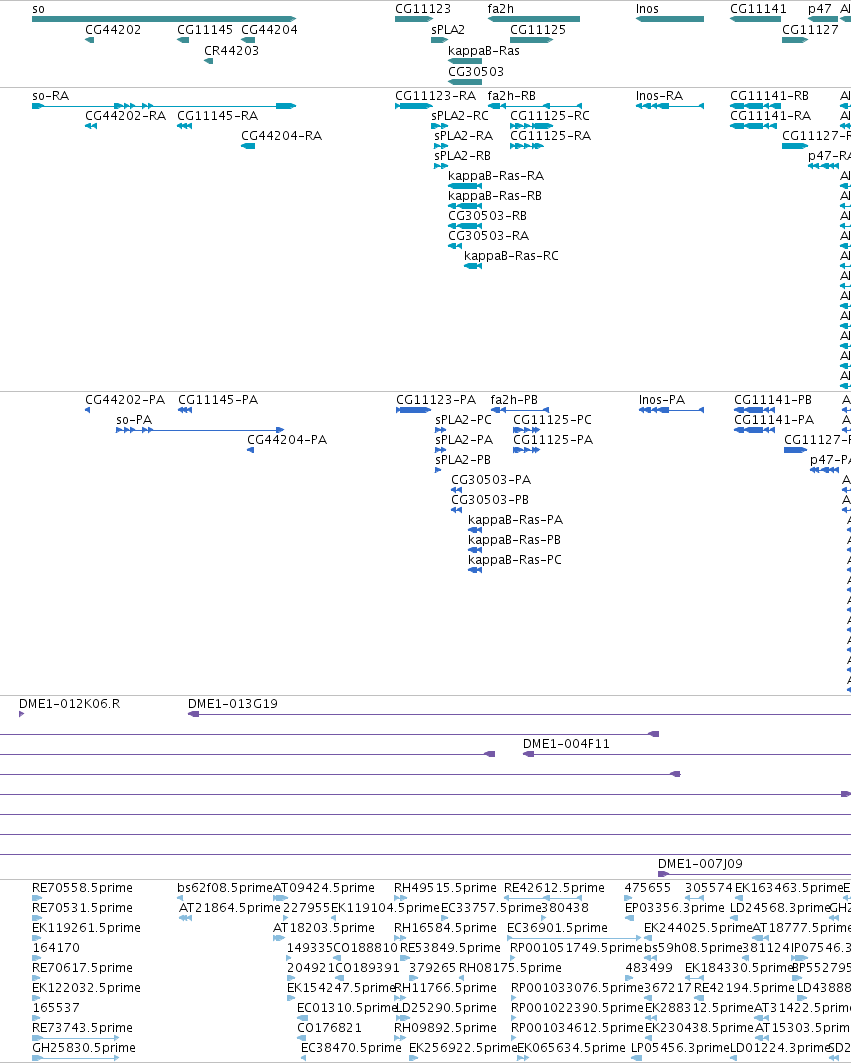This screenshot has height=1063, width=851.
Task: Click the Inos gene label
Action: point(648,9)
